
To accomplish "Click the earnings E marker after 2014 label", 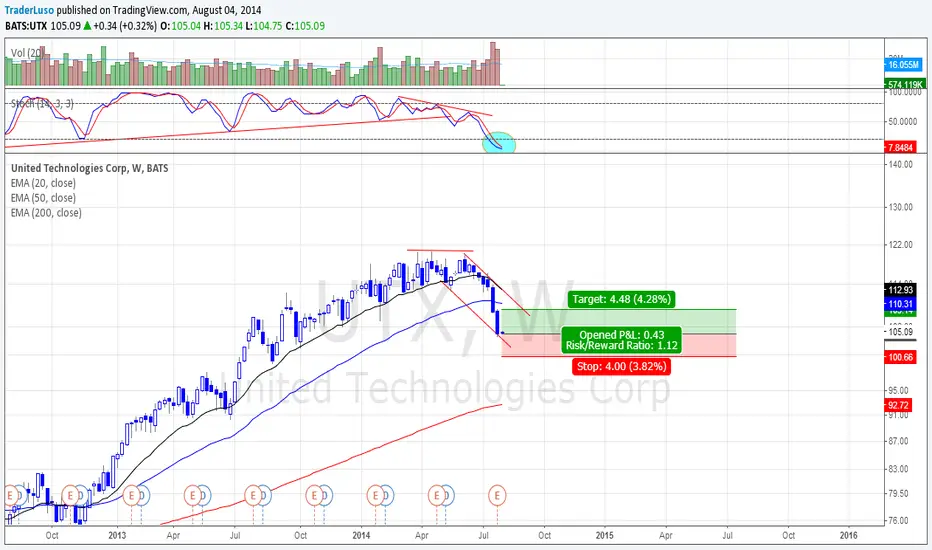I will [x=375, y=495].
